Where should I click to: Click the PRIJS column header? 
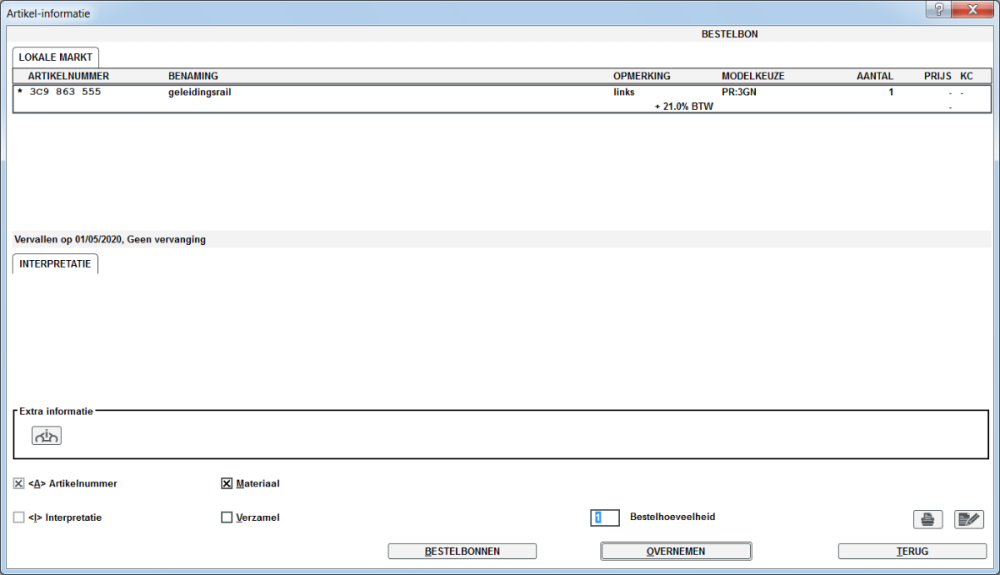pyautogui.click(x=938, y=76)
